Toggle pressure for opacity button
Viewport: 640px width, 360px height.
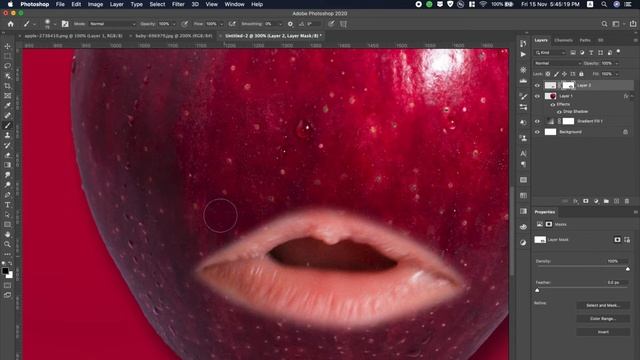click(184, 24)
